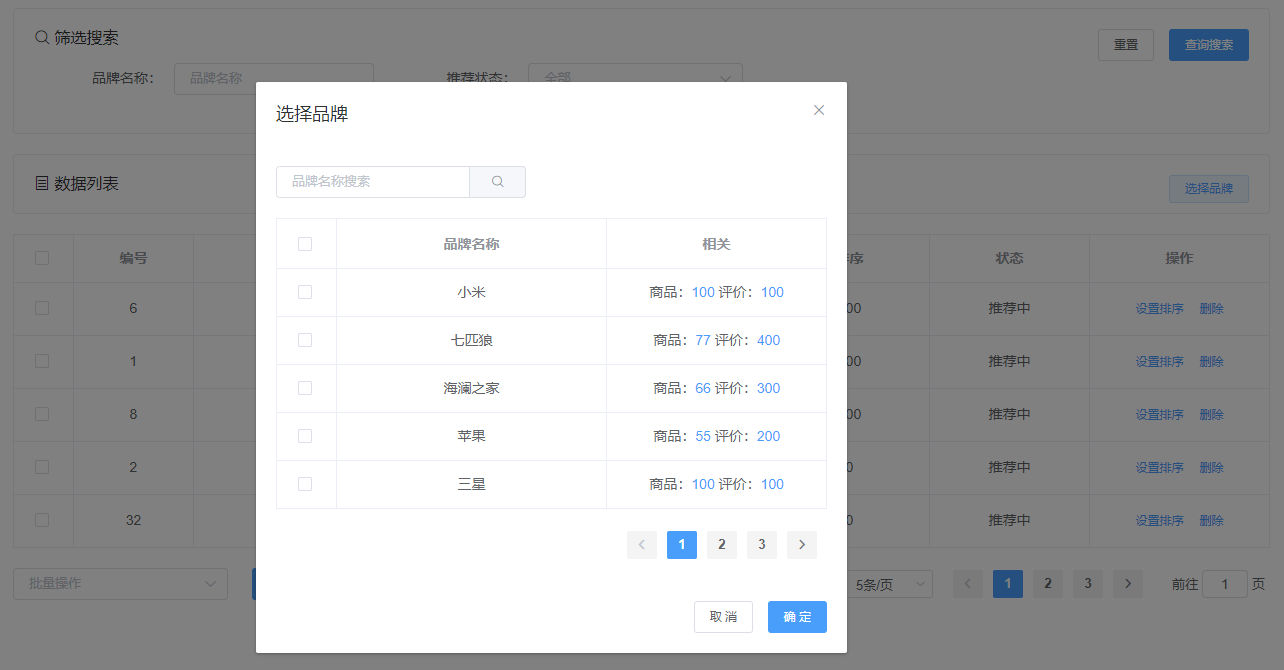Check the box for 苹果 brand
Screen dimensions: 1284x670
305,436
